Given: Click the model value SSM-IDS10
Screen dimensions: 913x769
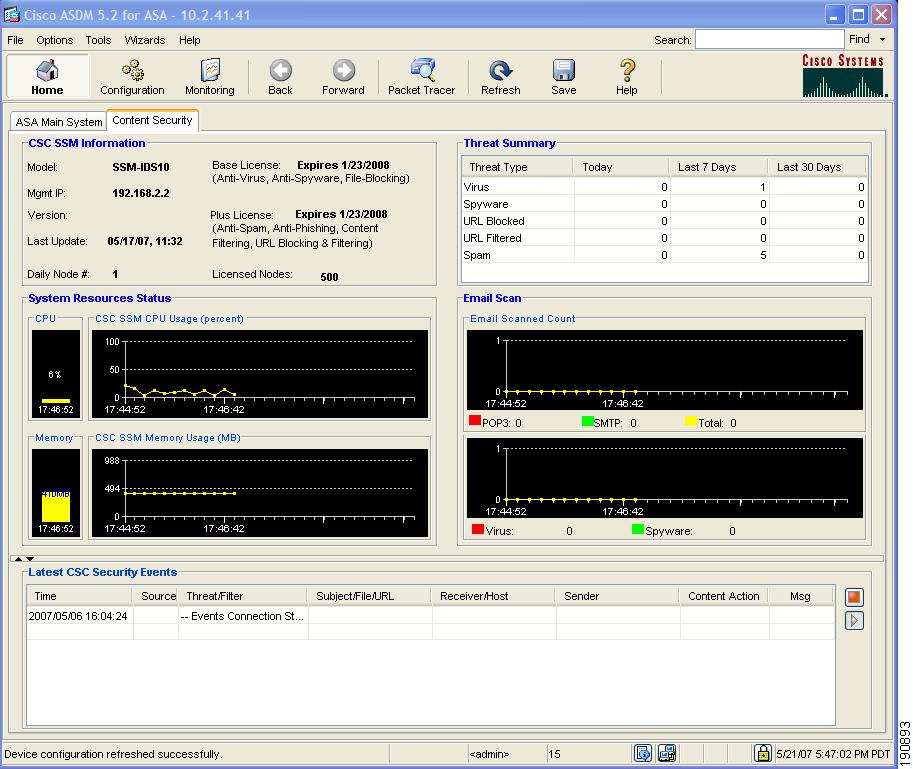Looking at the screenshot, I should [x=141, y=167].
